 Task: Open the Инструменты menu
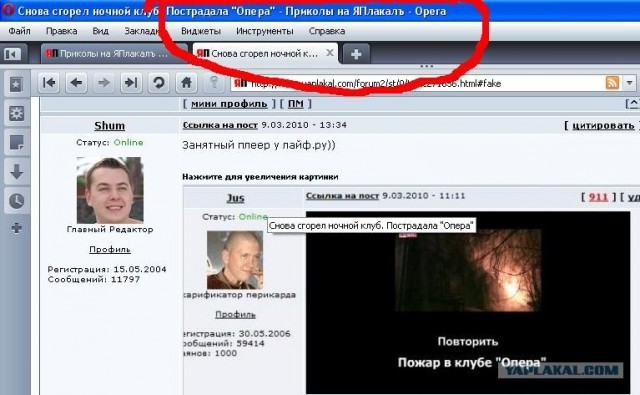pyautogui.click(x=264, y=31)
